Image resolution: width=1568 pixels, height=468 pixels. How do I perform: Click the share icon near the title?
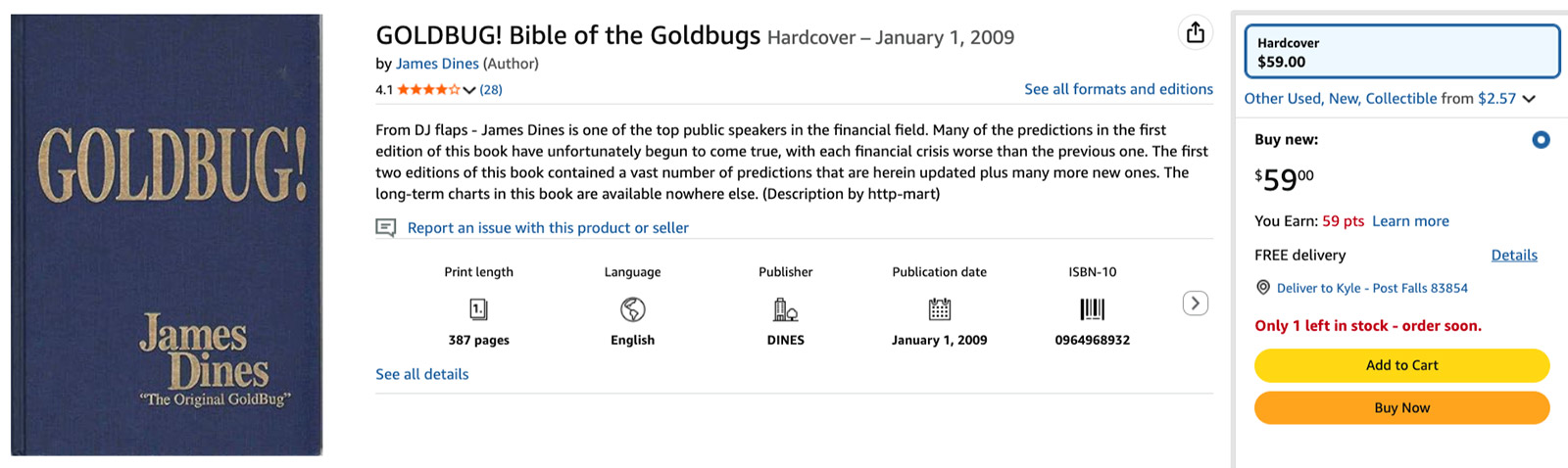coord(1195,33)
